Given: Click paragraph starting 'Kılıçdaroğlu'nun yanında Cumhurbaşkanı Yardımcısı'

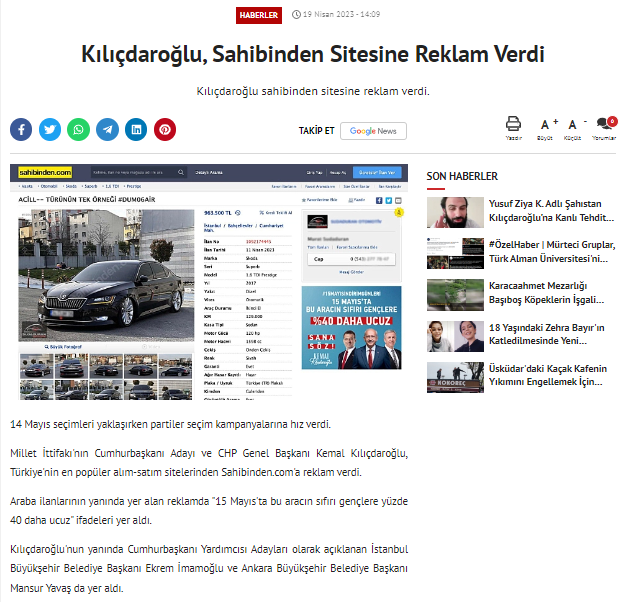Looking at the screenshot, I should tap(209, 568).
